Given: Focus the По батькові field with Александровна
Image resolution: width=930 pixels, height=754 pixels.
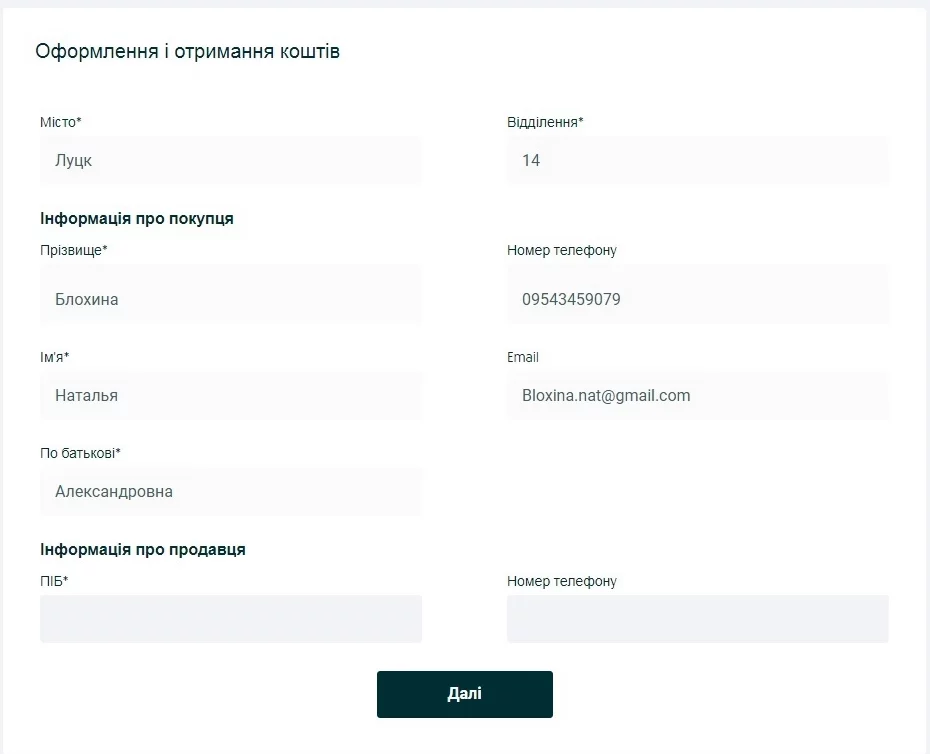Looking at the screenshot, I should (230, 491).
